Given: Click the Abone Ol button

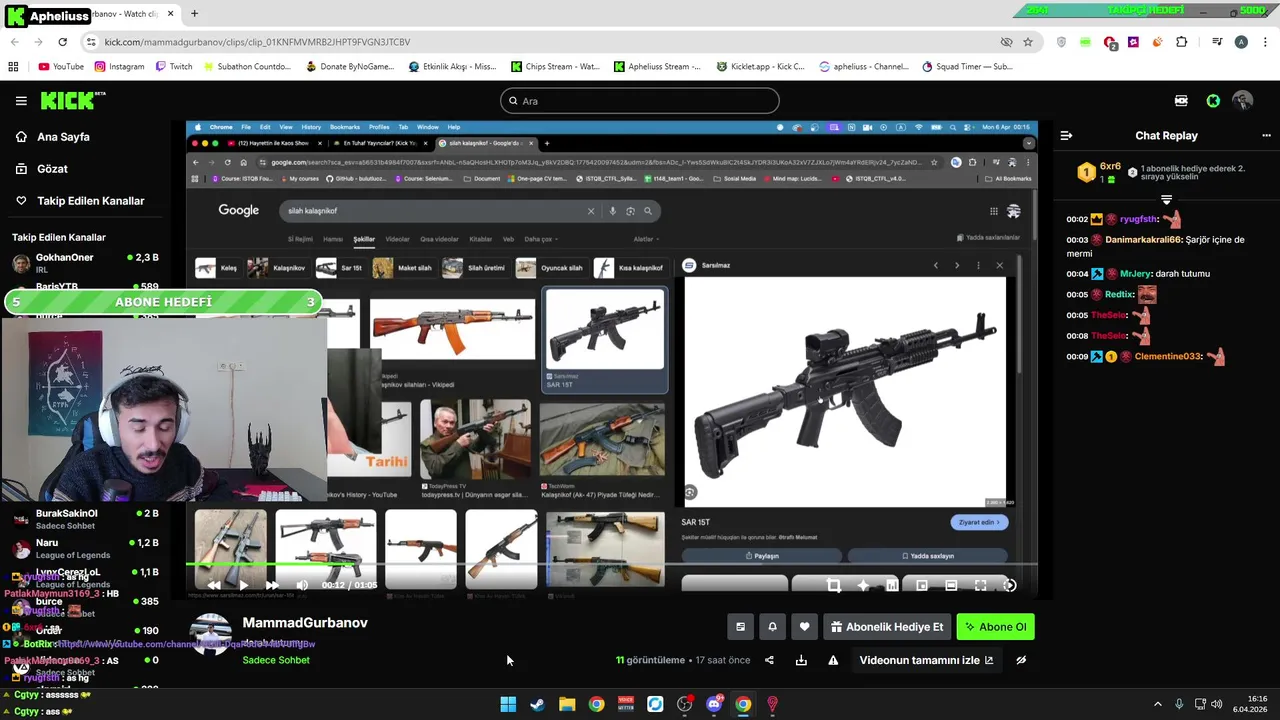Looking at the screenshot, I should tap(995, 627).
